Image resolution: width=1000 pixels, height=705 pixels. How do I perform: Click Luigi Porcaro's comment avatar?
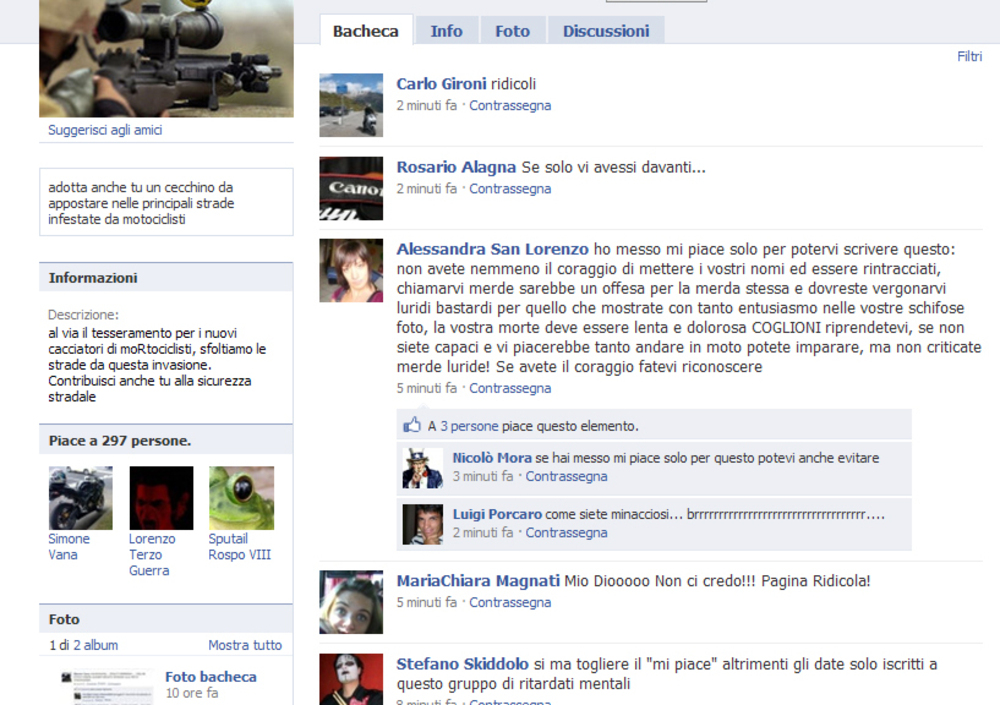[x=422, y=524]
